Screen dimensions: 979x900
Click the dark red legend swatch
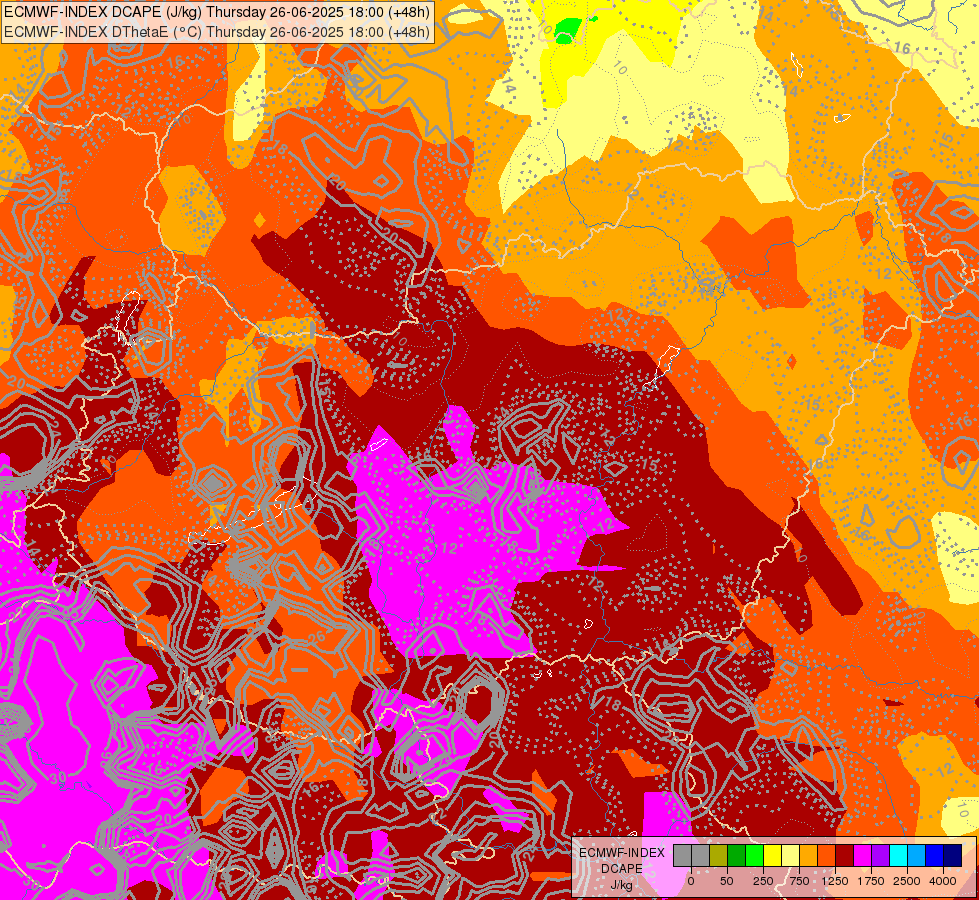[x=845, y=856]
